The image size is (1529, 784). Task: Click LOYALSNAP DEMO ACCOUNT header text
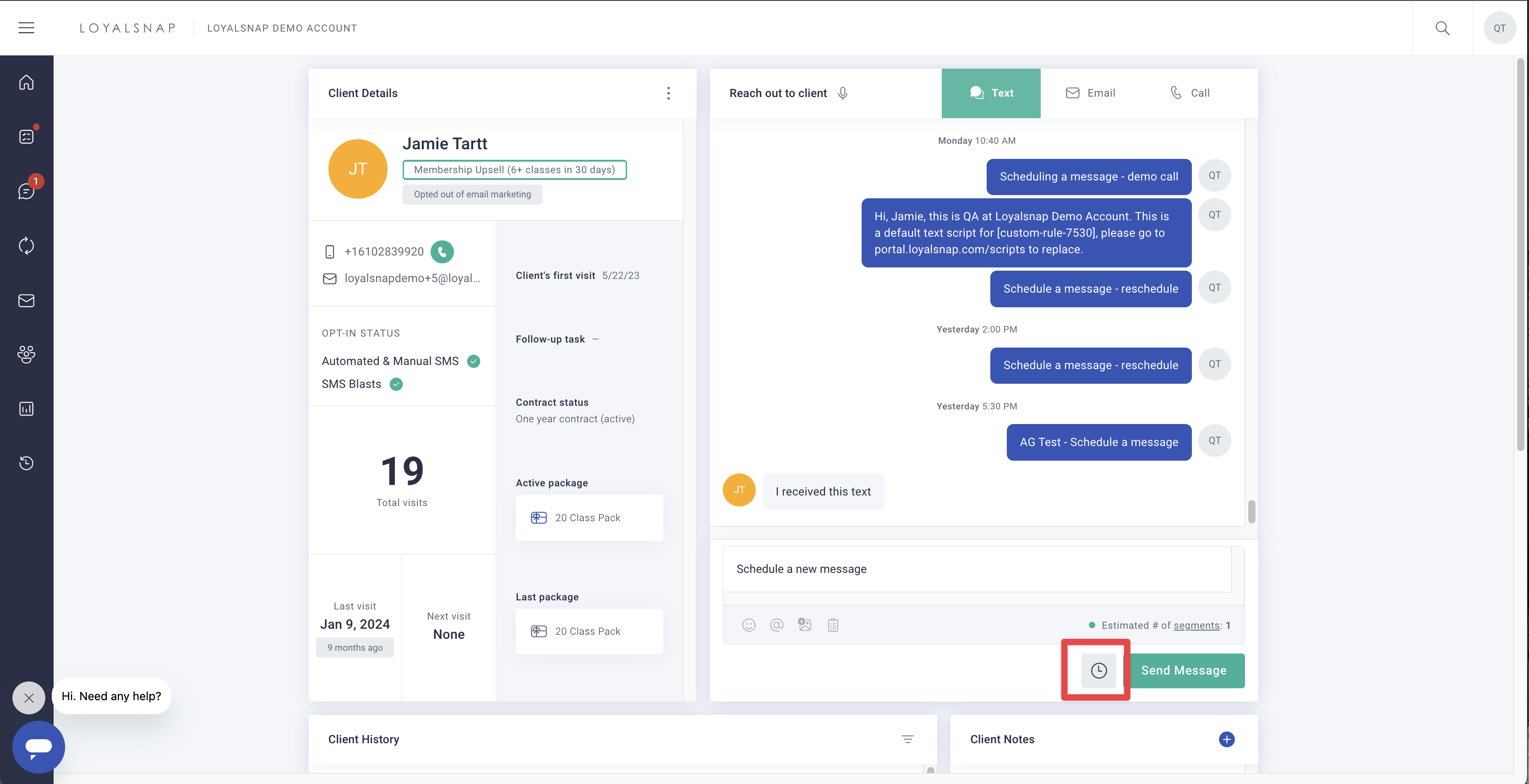click(x=282, y=28)
